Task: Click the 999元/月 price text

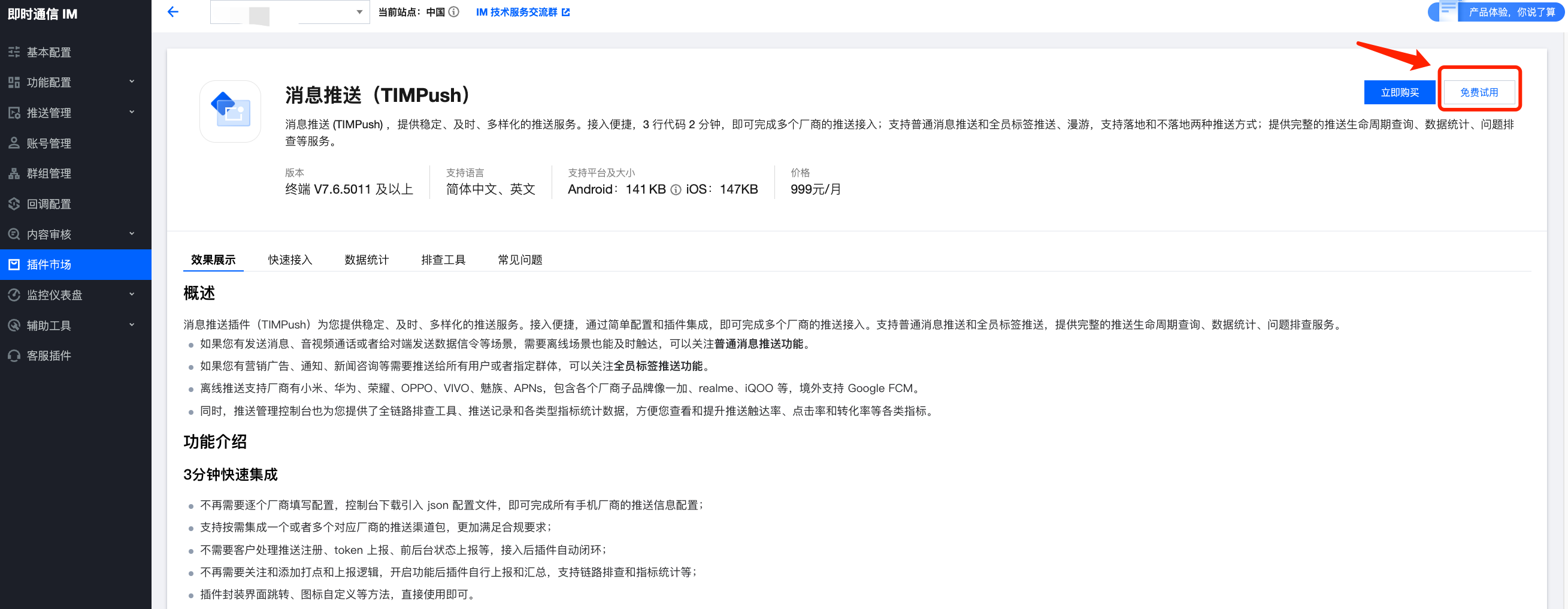Action: click(x=816, y=189)
